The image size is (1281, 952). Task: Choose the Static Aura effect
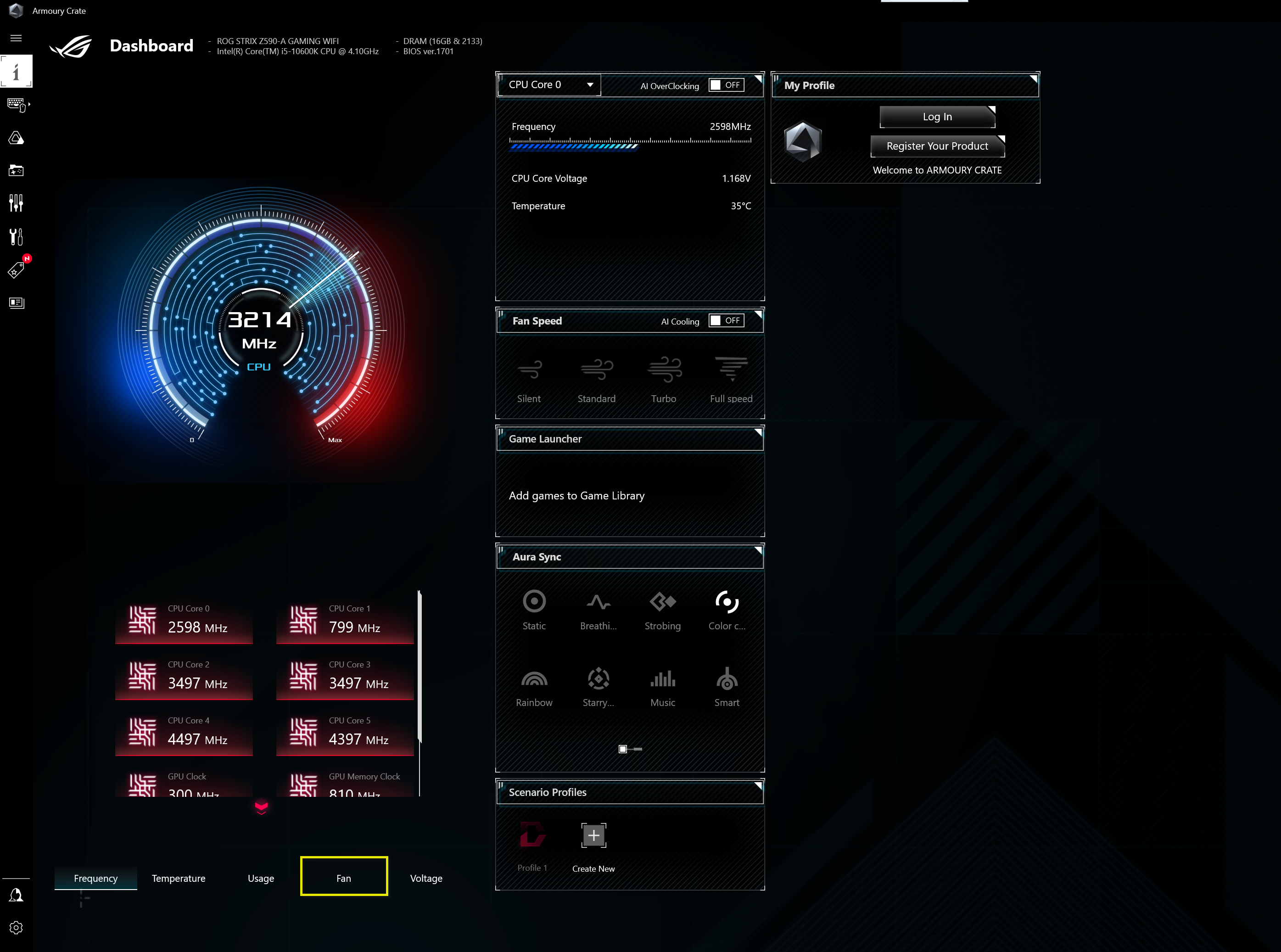pos(534,610)
